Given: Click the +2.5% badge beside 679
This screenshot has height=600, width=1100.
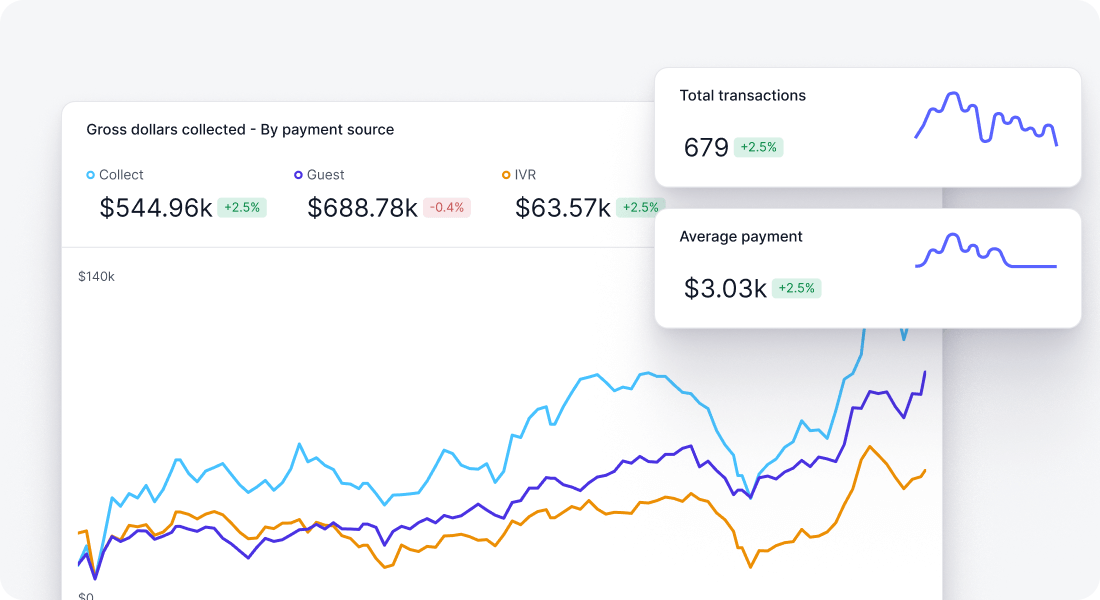Looking at the screenshot, I should [758, 147].
